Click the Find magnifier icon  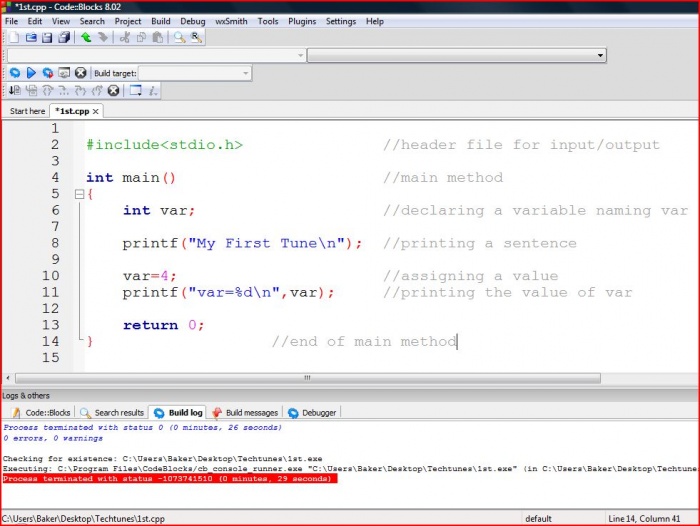pos(179,38)
